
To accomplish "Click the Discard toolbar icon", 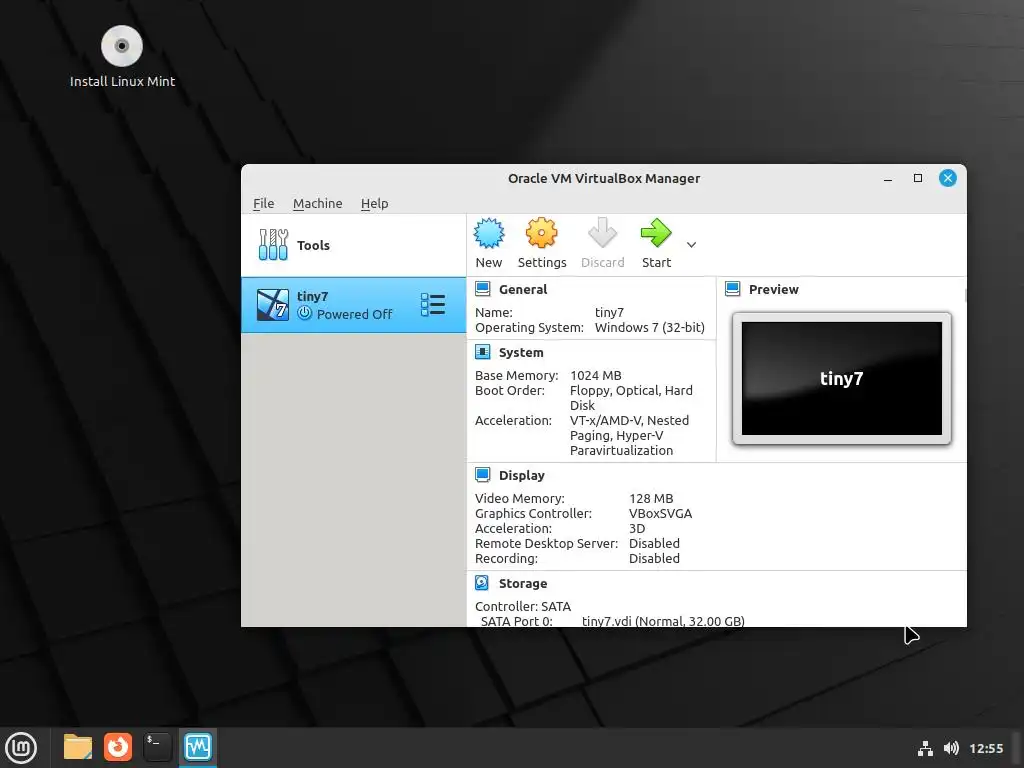I will point(602,242).
